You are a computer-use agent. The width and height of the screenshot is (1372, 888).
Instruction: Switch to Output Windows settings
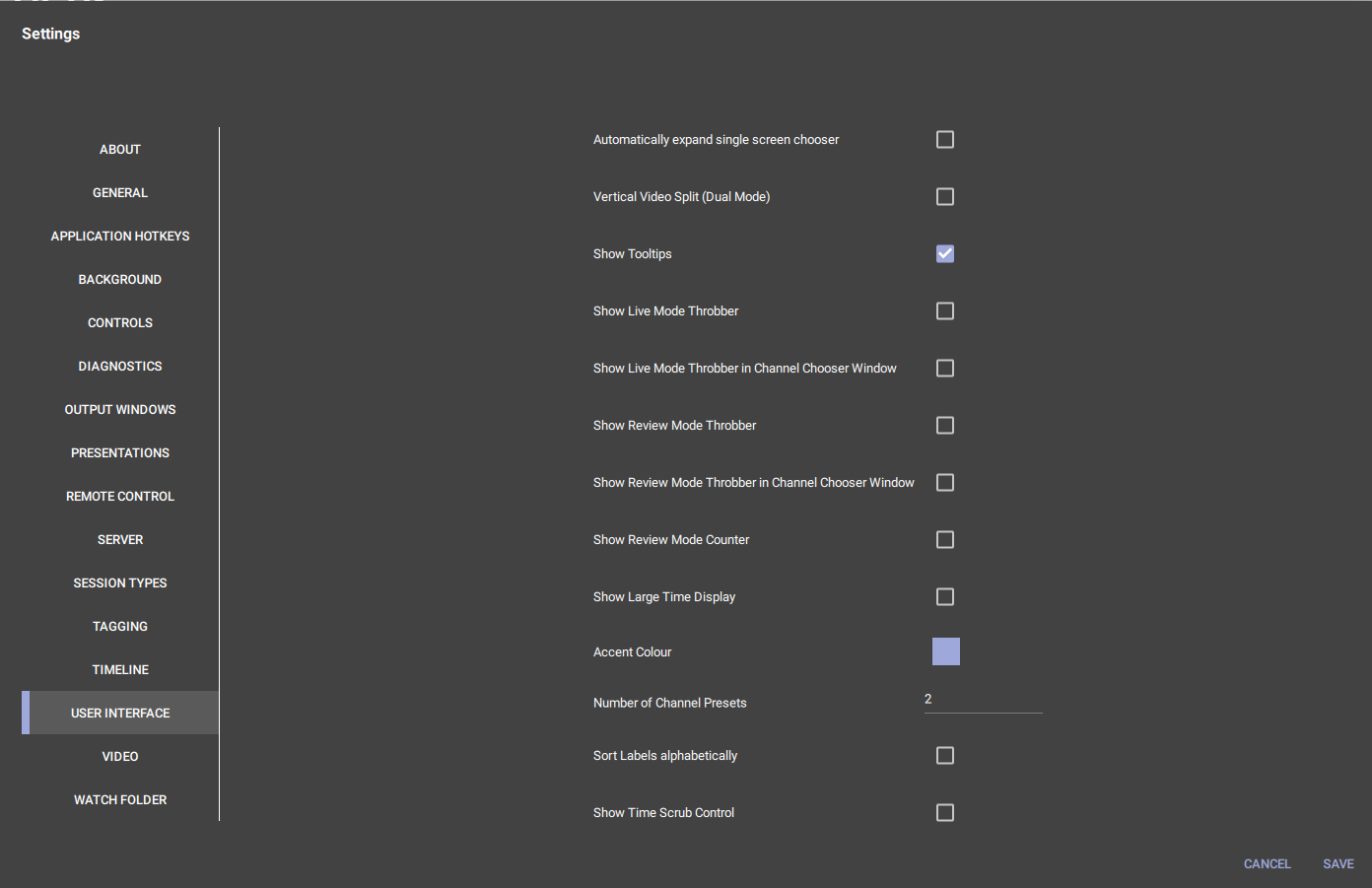pos(120,410)
